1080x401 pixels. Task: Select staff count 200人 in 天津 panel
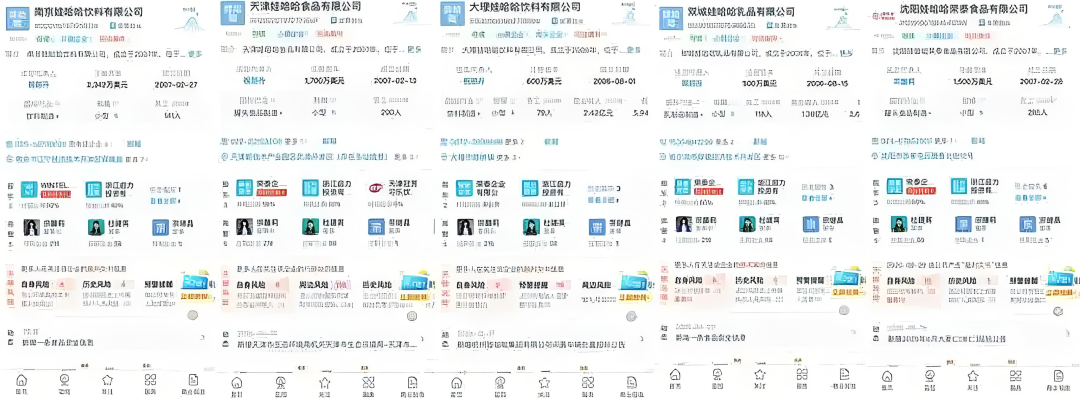tap(393, 112)
